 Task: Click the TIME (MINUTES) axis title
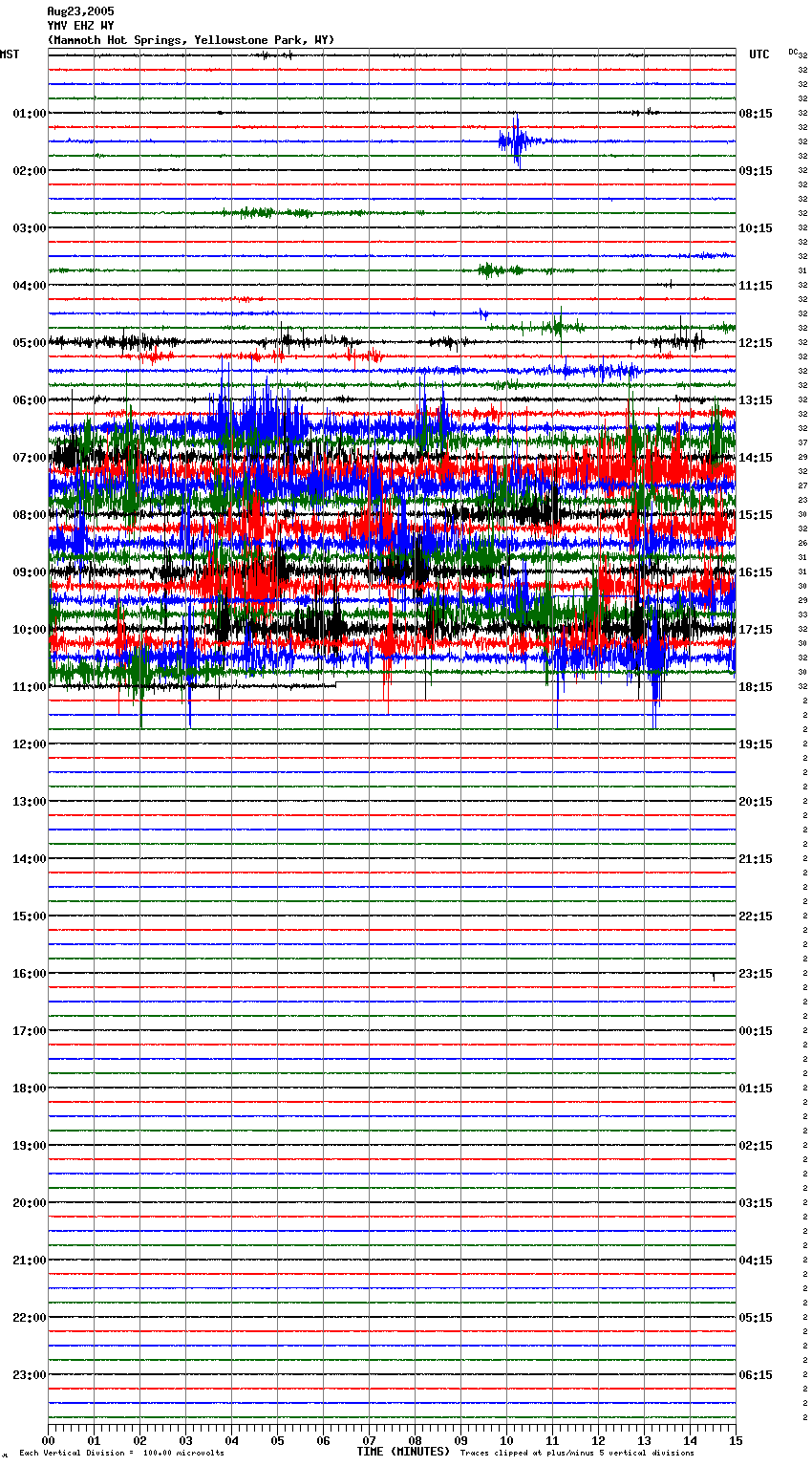pos(403,1452)
